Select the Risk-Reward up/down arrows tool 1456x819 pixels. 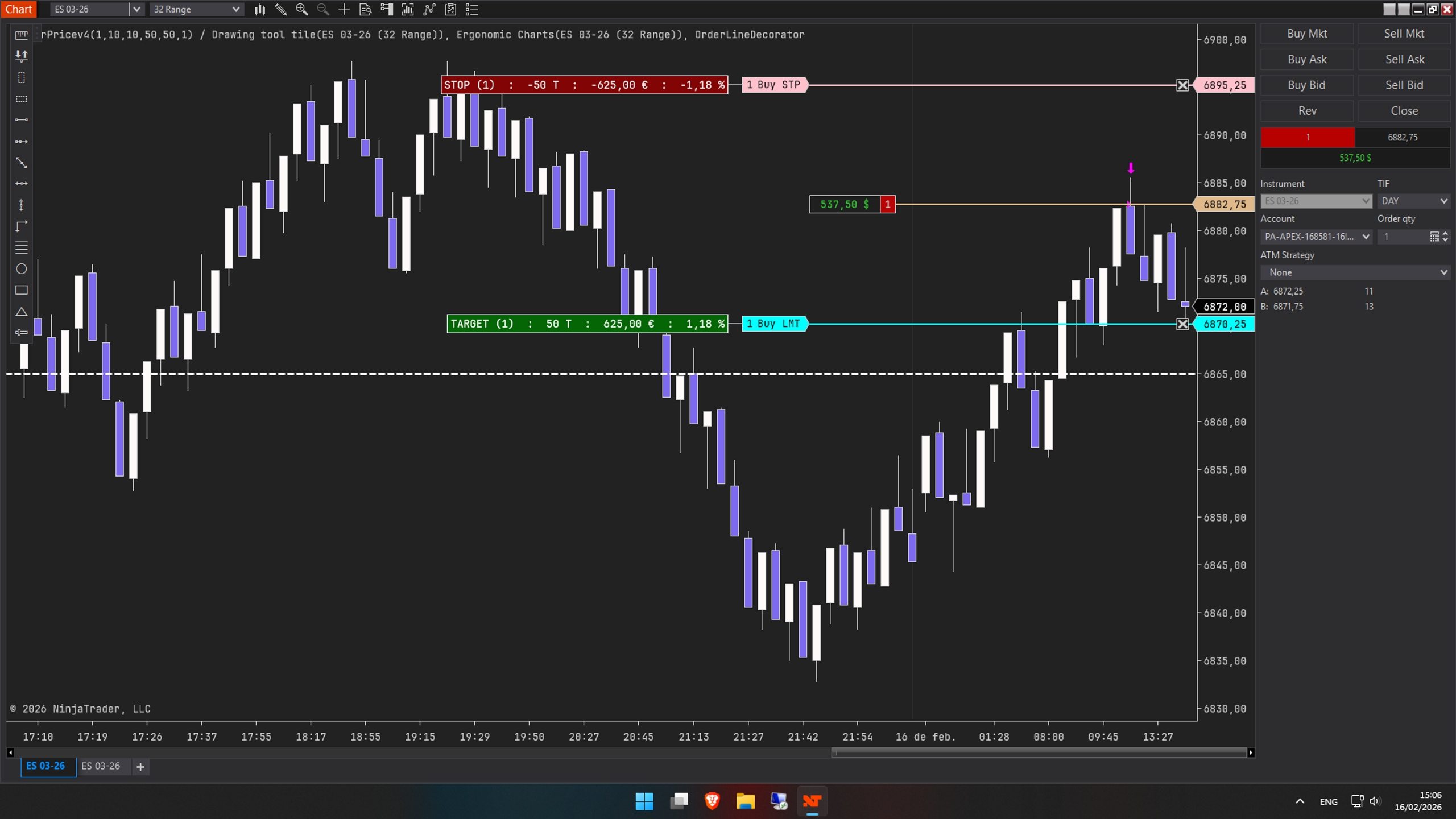coord(22,56)
